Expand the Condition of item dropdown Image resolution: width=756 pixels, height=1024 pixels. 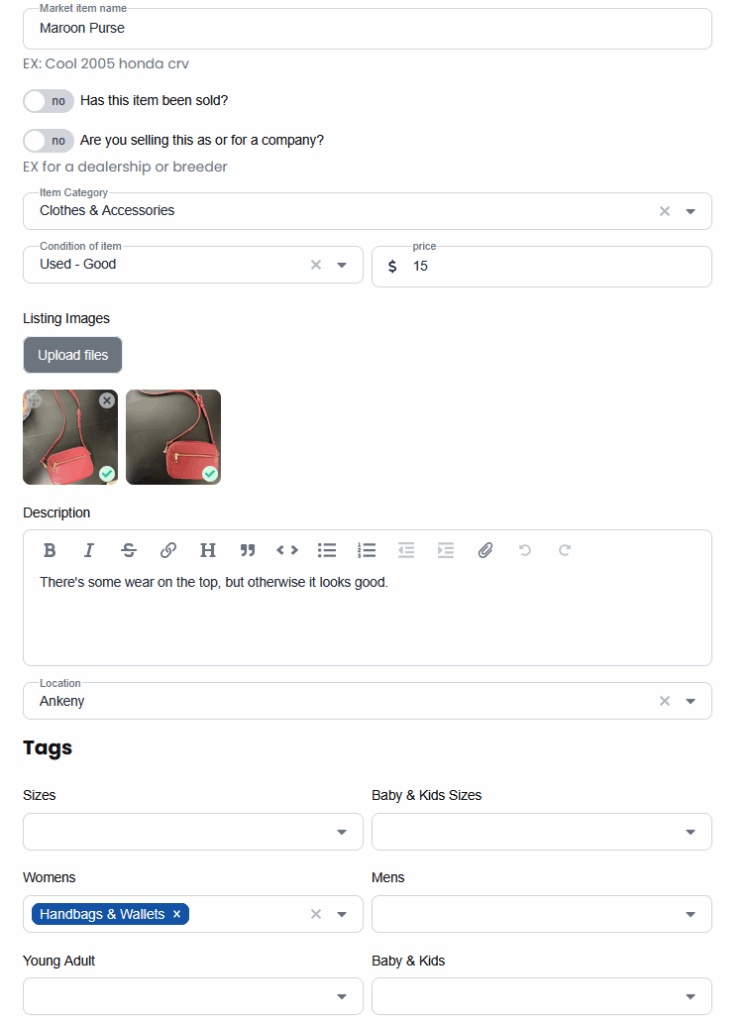341,264
